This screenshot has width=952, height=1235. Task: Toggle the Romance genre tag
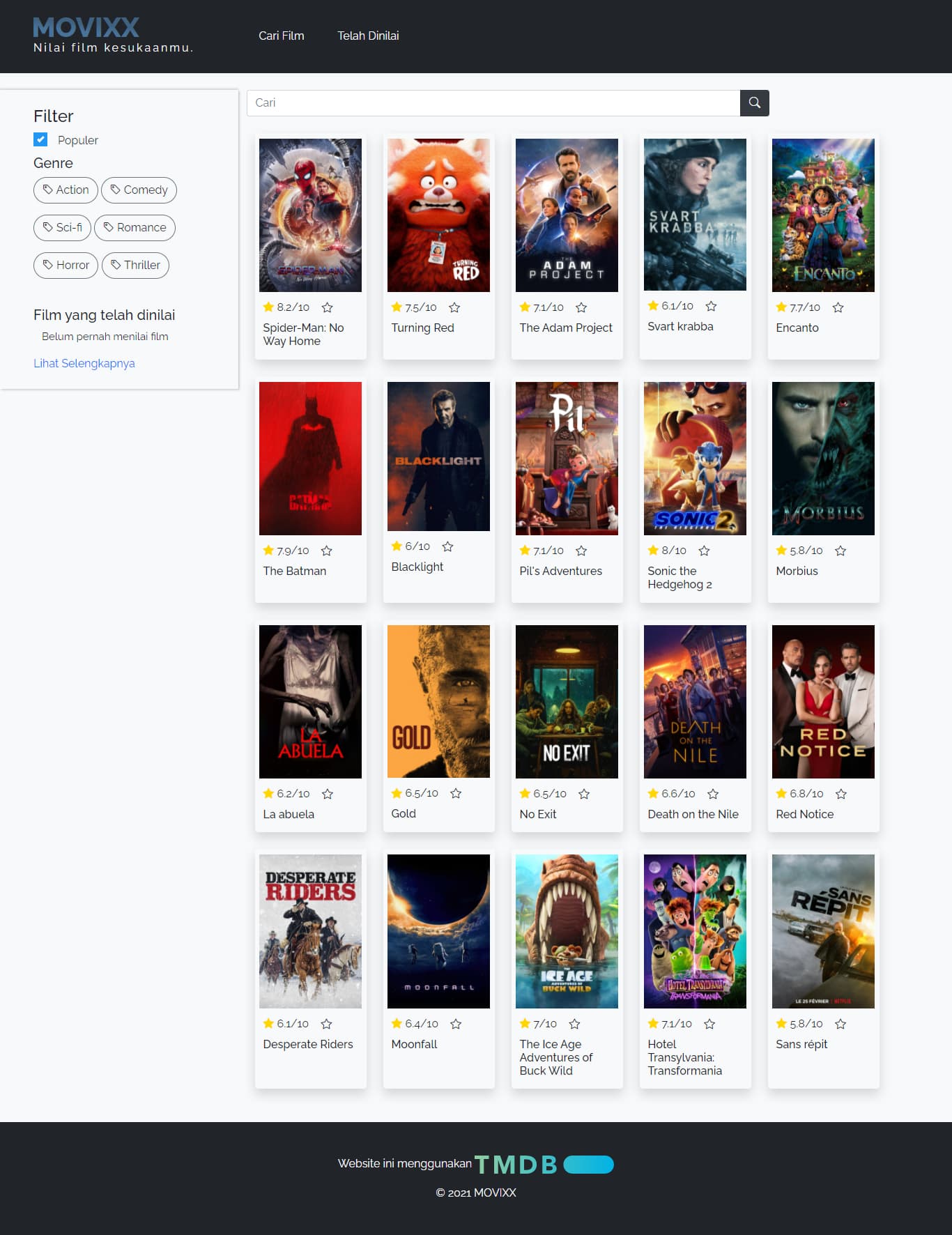(x=135, y=227)
